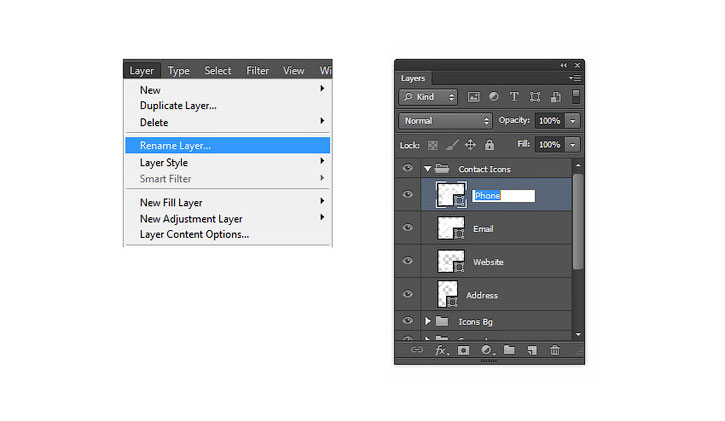Select the type layer filter icon
This screenshot has width=725, height=421.
[x=514, y=97]
